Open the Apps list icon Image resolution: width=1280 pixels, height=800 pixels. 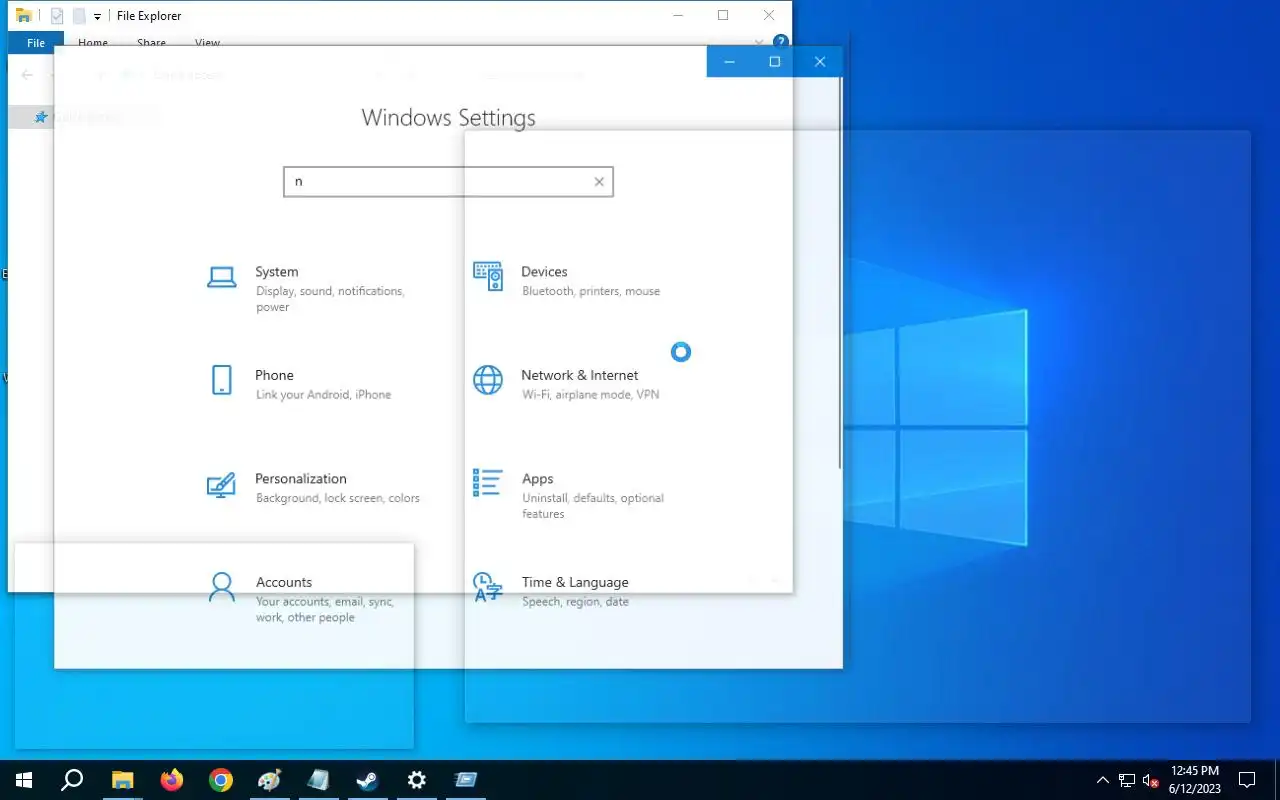(487, 483)
